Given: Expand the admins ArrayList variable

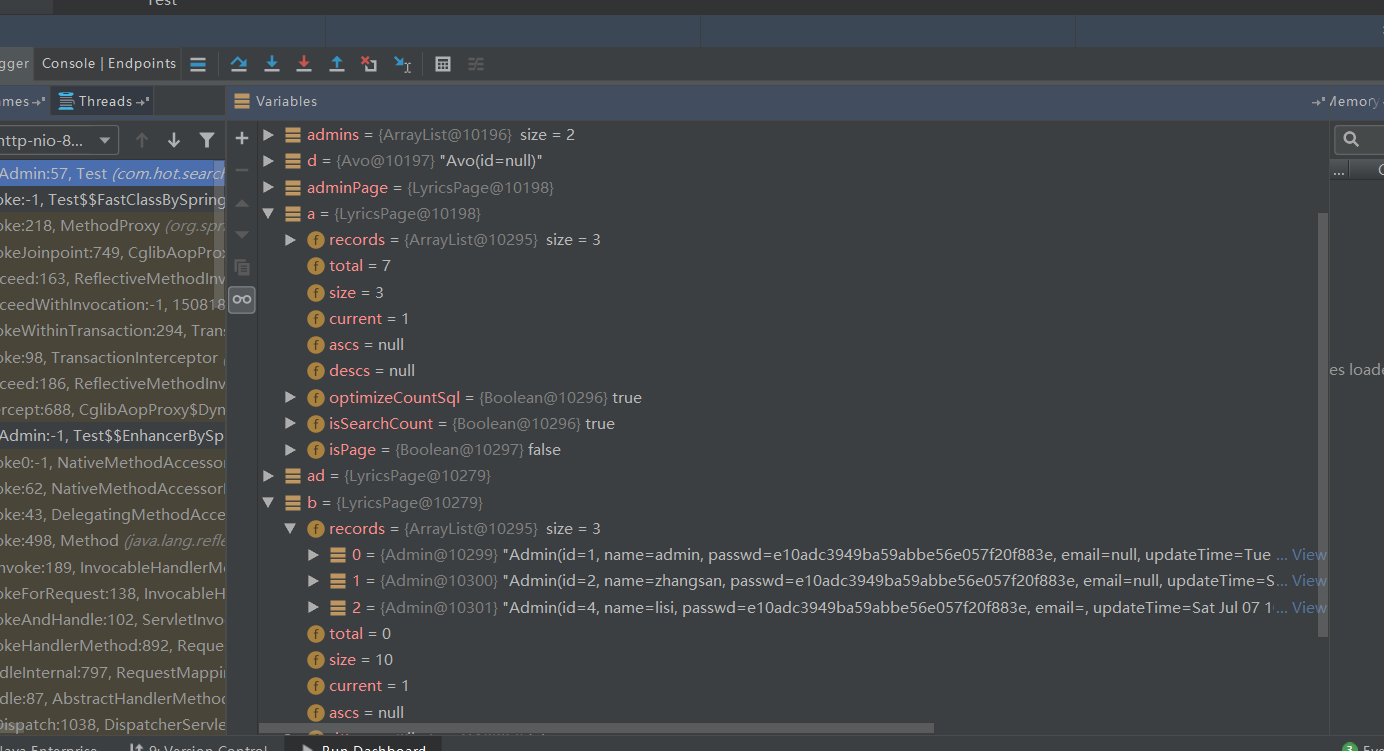Looking at the screenshot, I should [267, 134].
